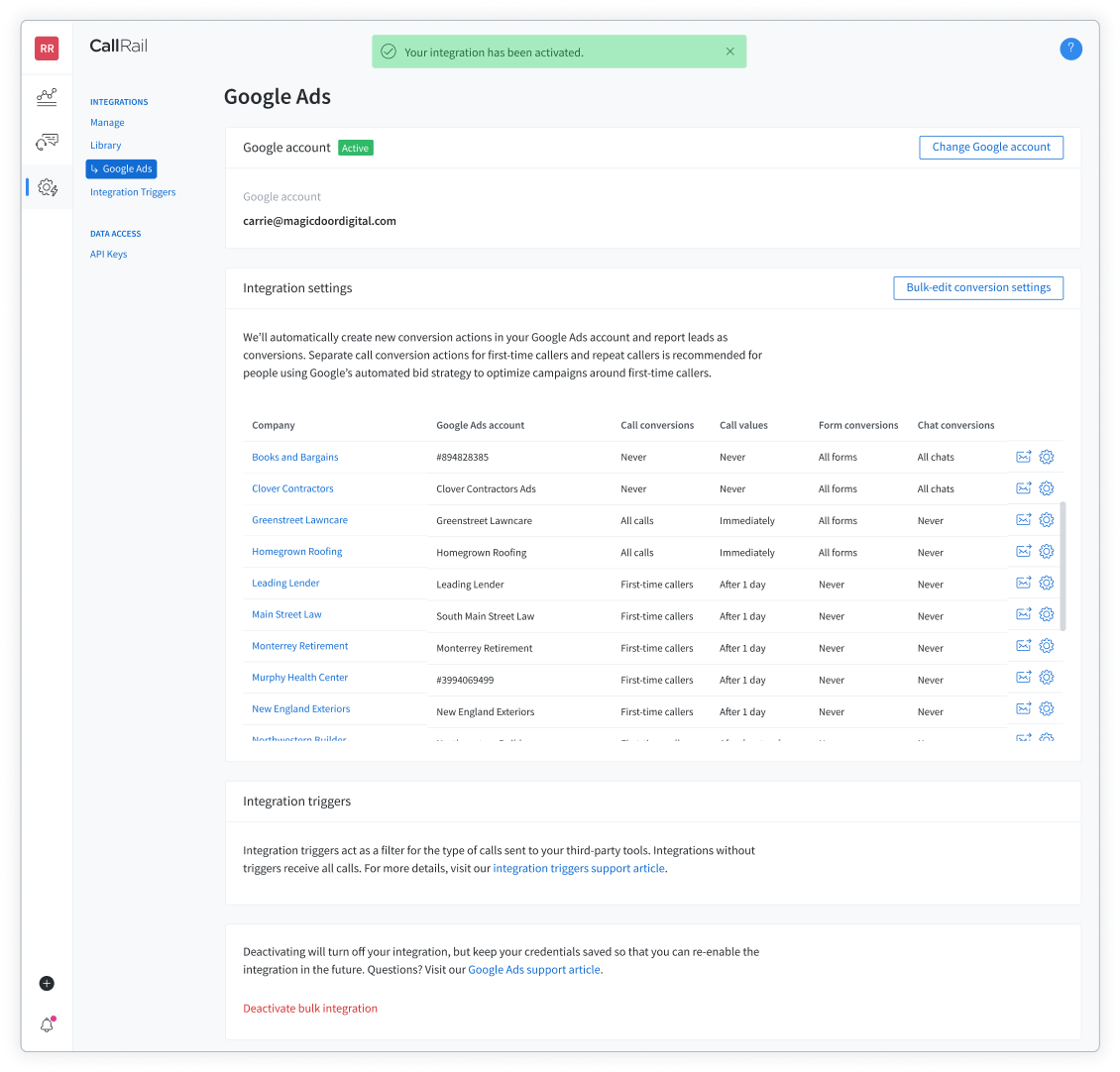
Task: Click the Form conversions column header
Action: (858, 425)
